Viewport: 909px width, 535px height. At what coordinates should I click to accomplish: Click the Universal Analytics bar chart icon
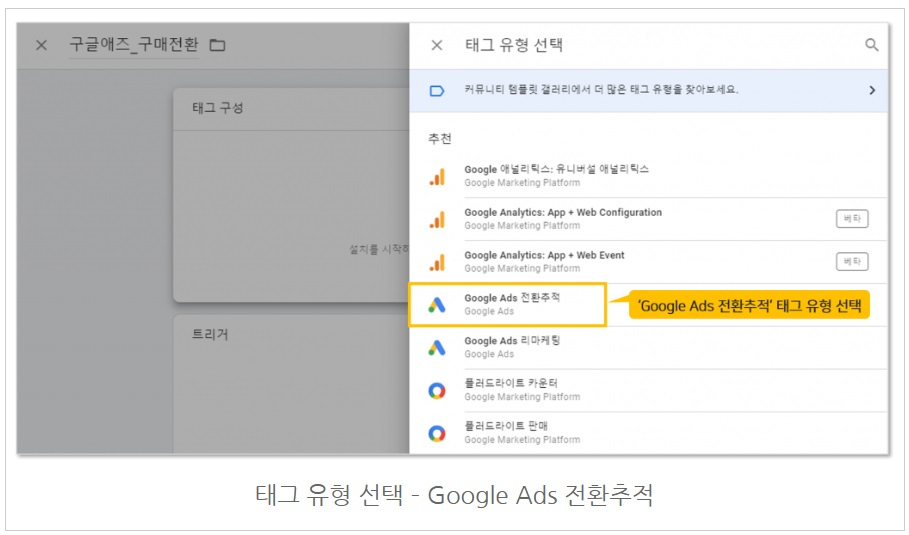[437, 176]
